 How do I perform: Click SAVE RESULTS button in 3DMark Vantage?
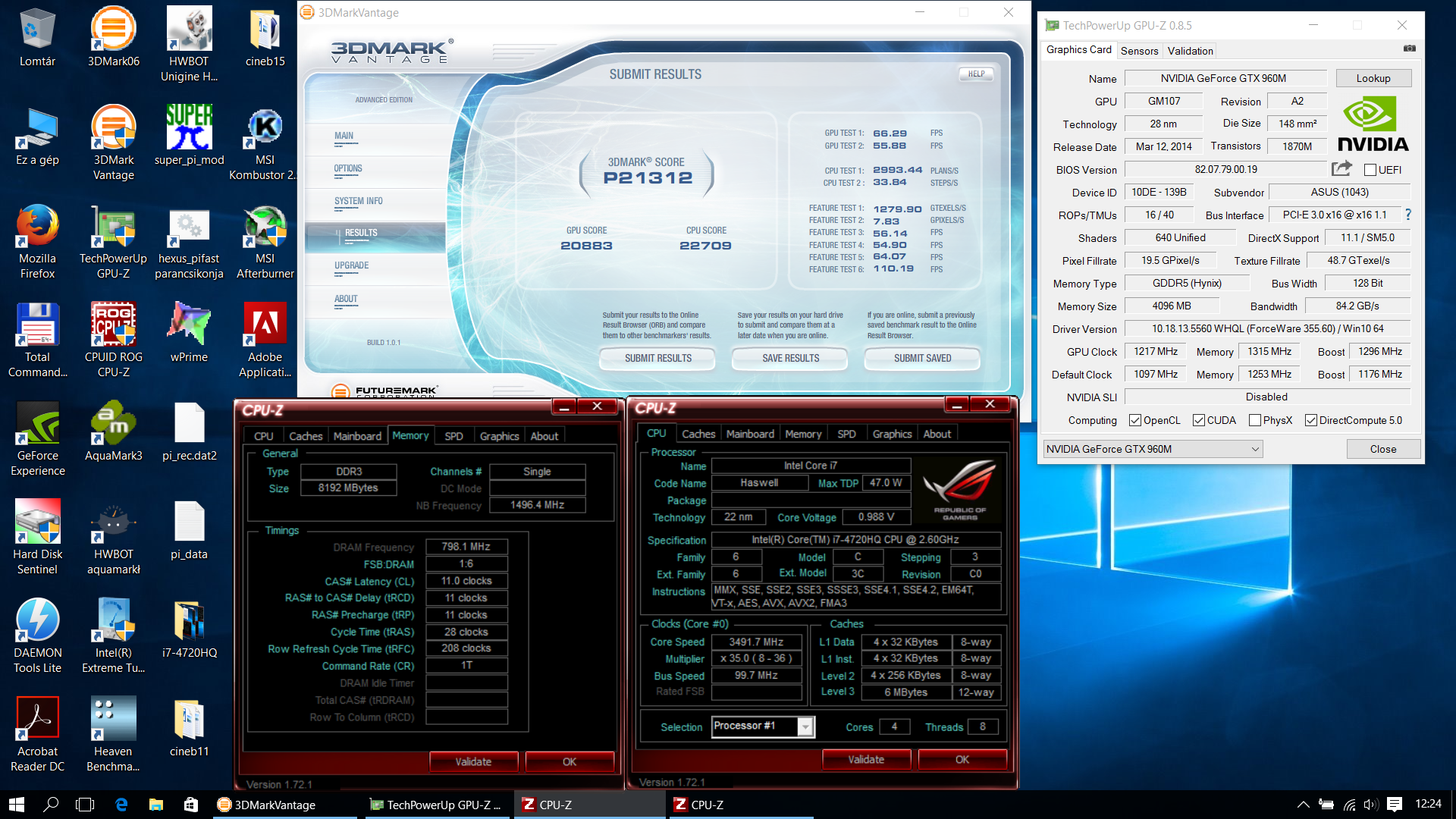(790, 358)
